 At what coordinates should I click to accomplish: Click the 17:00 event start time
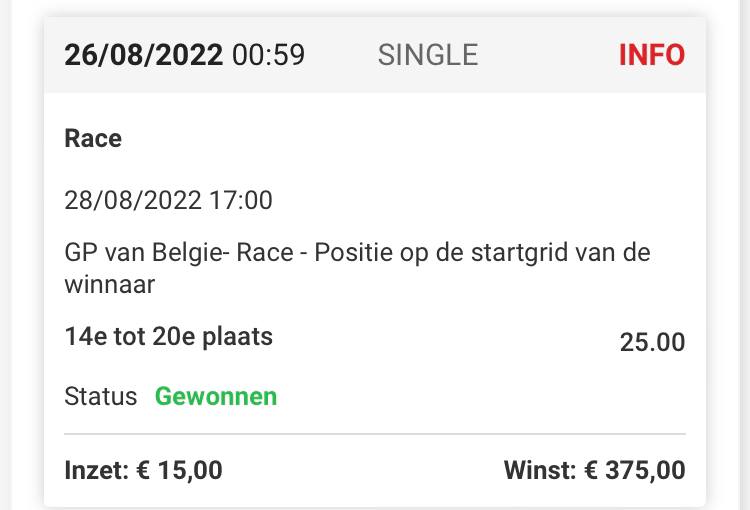(x=240, y=200)
